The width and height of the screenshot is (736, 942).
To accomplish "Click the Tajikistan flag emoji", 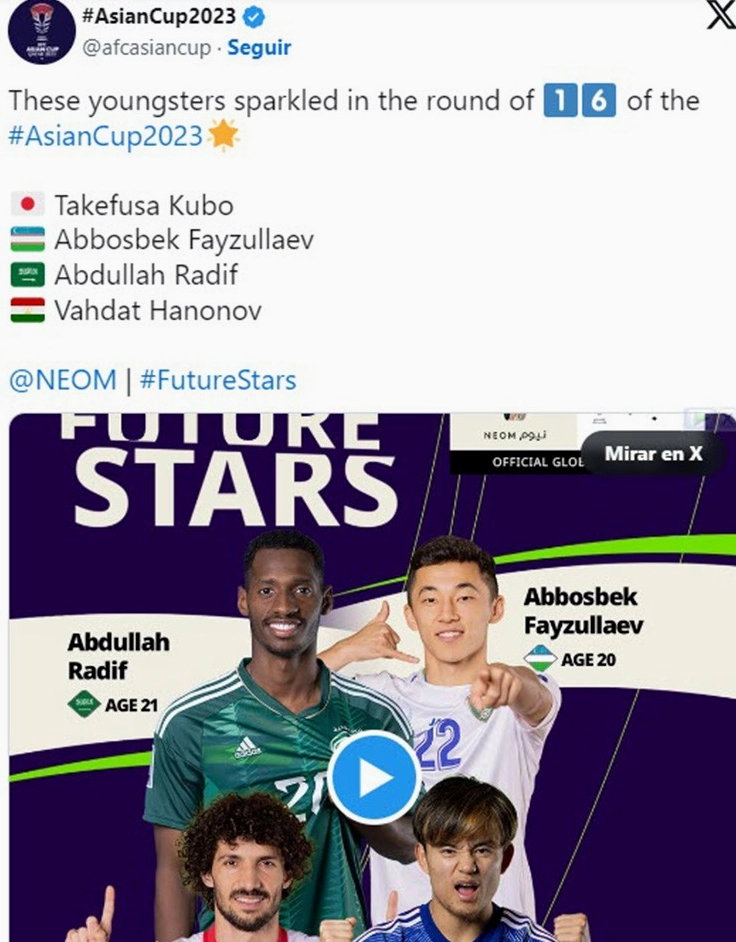I will click(28, 310).
